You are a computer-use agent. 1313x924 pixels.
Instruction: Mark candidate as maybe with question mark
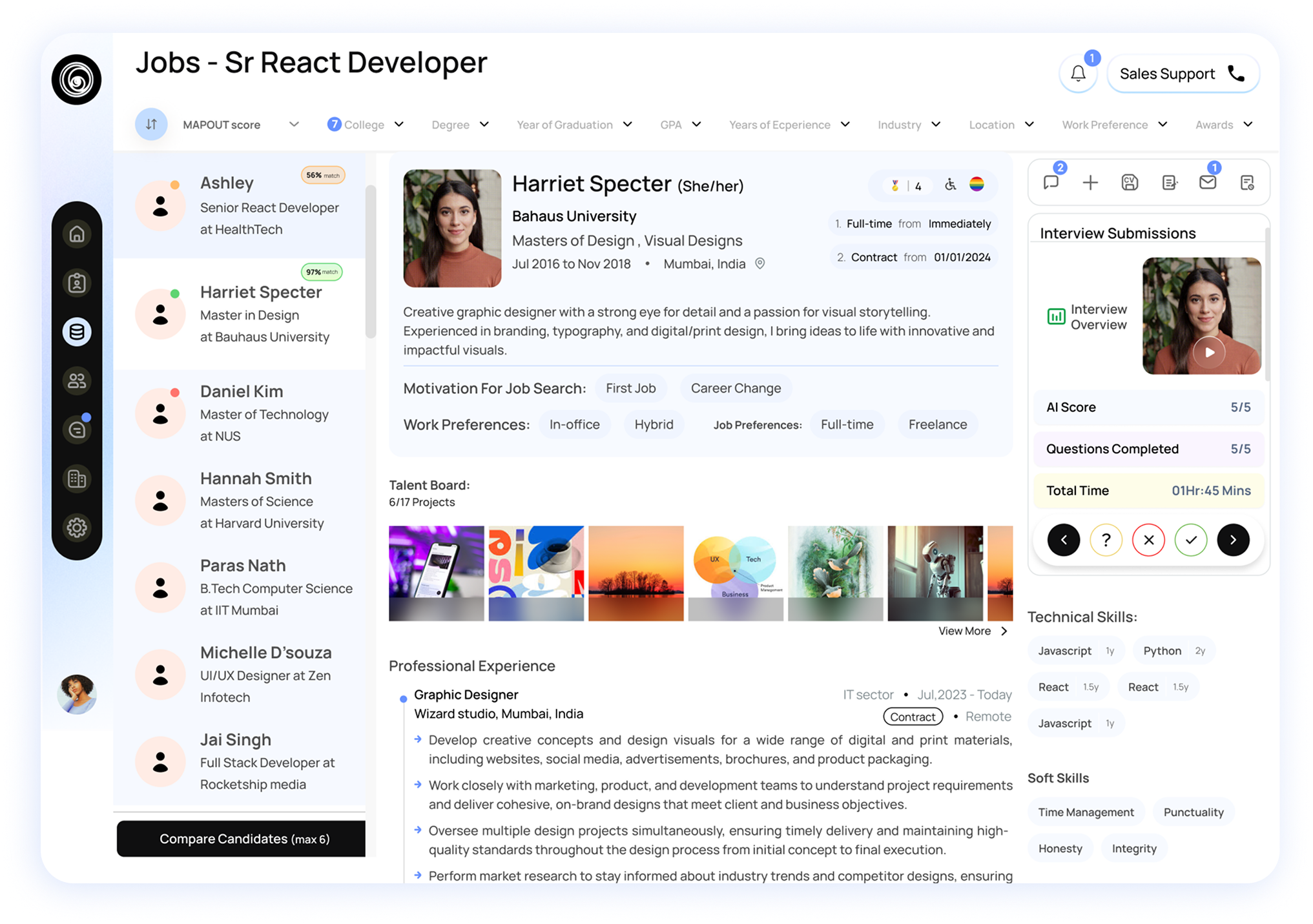pyautogui.click(x=1106, y=540)
